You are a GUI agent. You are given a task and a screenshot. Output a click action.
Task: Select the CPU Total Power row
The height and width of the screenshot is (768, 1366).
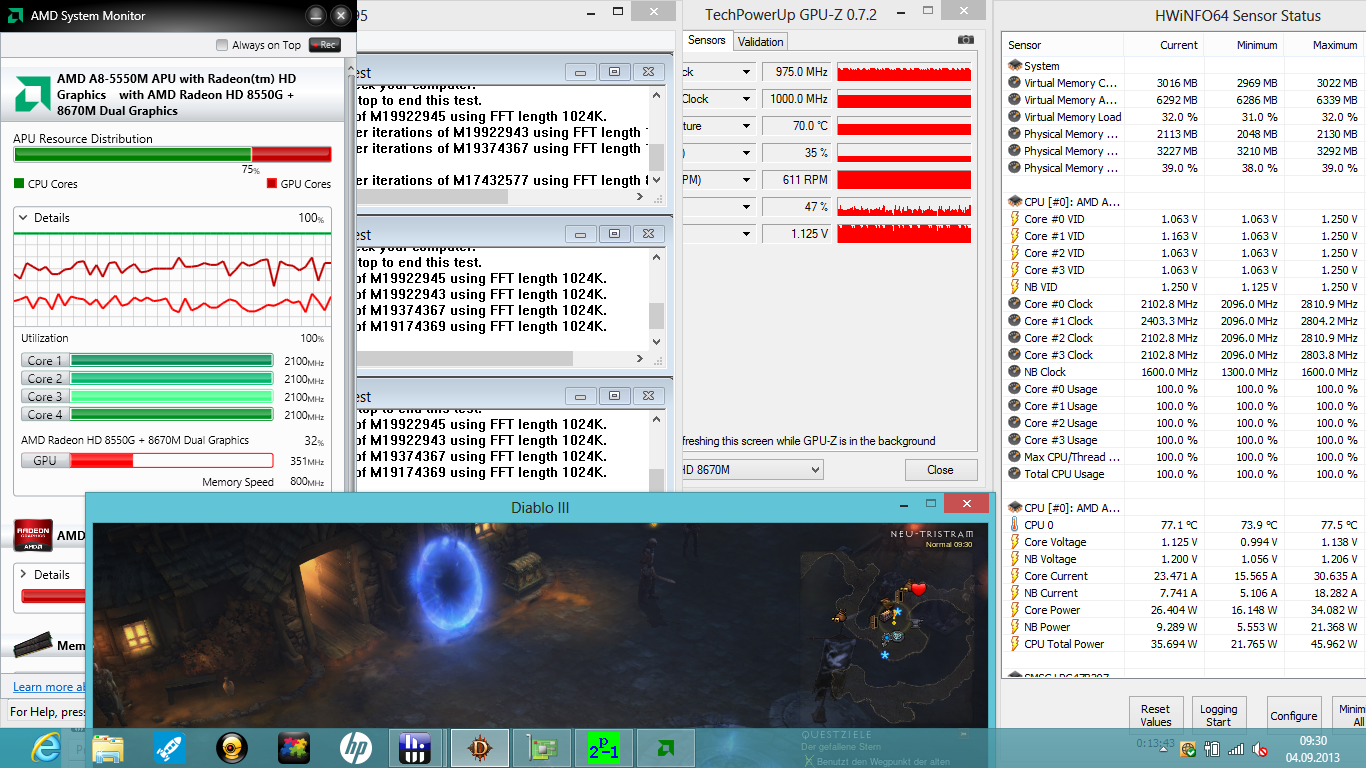(x=1183, y=644)
